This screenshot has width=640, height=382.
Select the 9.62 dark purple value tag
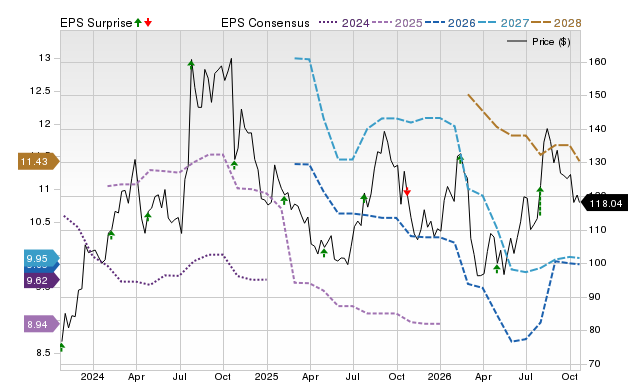pyautogui.click(x=41, y=280)
